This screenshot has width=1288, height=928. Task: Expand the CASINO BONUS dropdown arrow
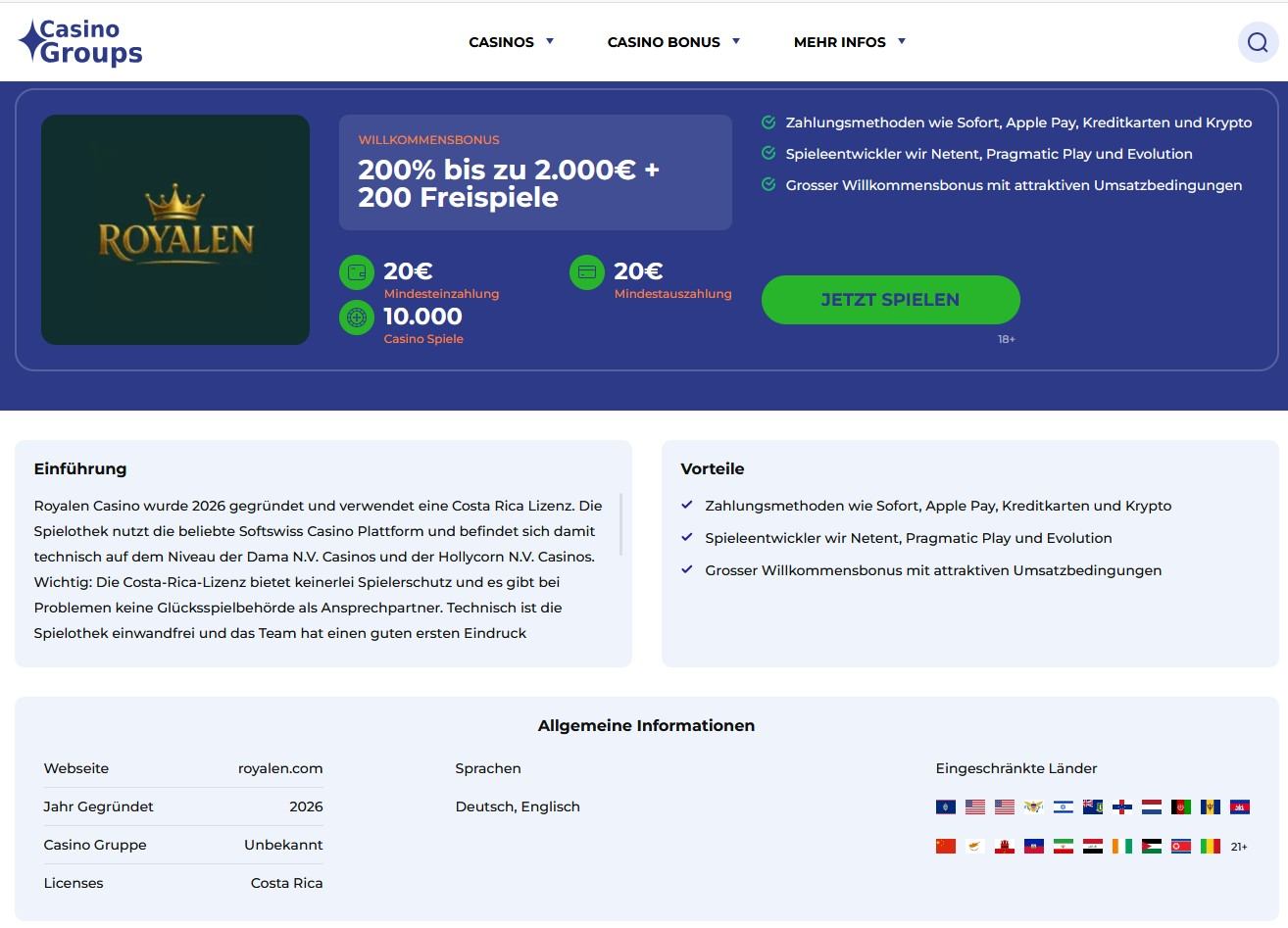point(736,41)
